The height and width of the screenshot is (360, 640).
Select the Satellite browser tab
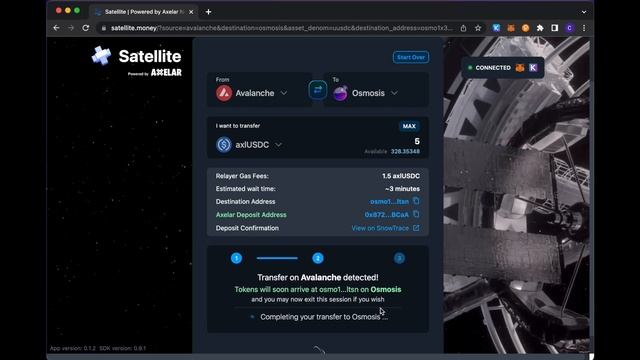click(144, 12)
